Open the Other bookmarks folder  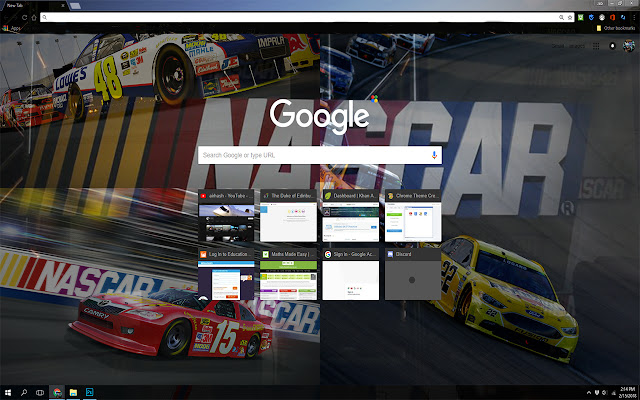616,28
